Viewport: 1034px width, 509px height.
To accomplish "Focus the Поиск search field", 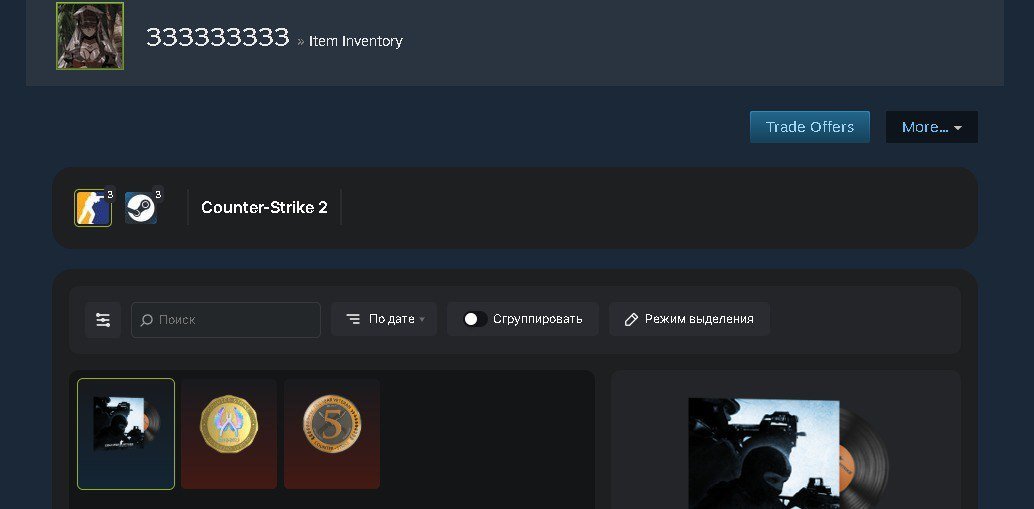I will pos(226,320).
